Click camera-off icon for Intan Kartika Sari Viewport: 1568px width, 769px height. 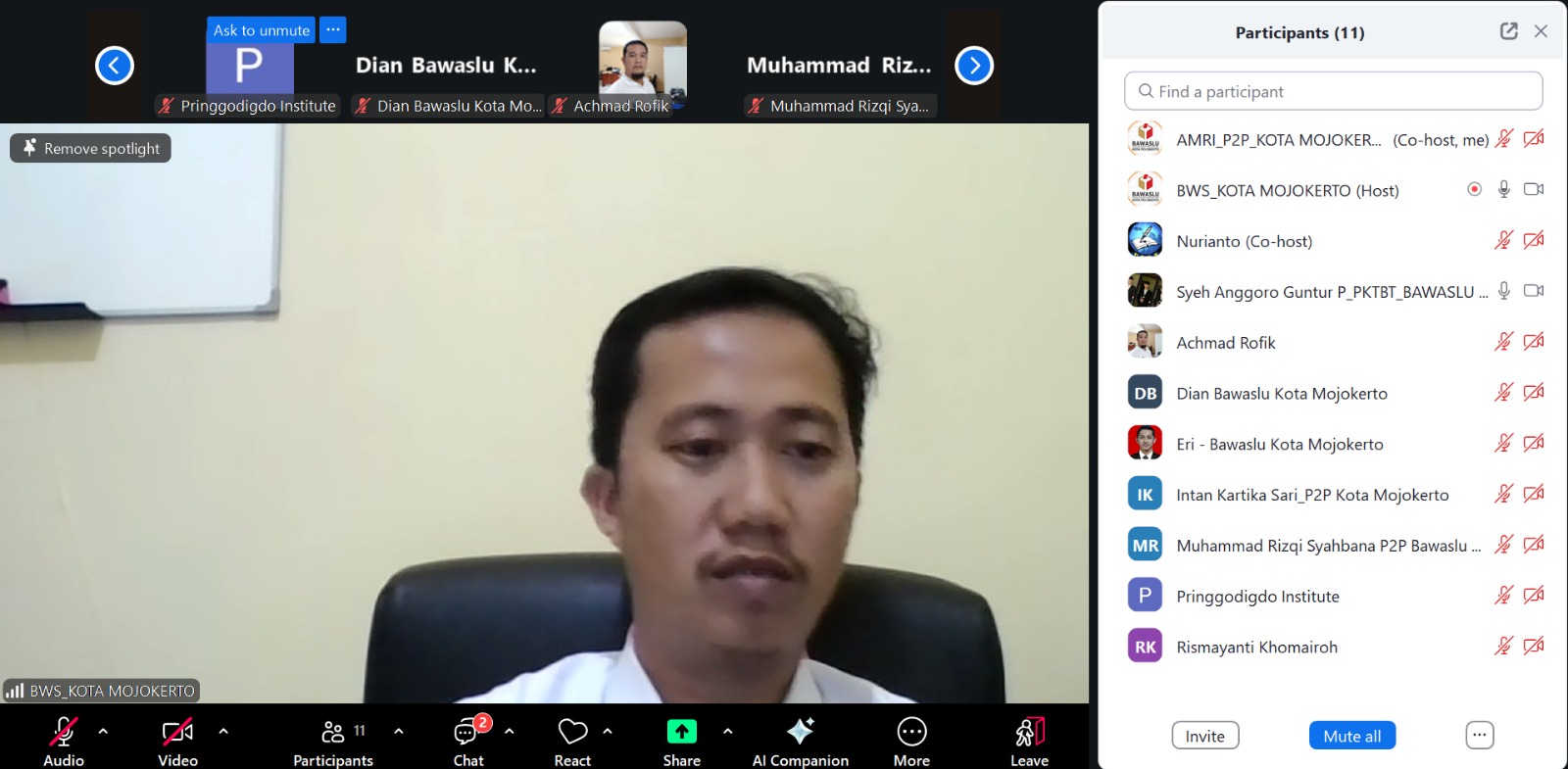(1535, 494)
